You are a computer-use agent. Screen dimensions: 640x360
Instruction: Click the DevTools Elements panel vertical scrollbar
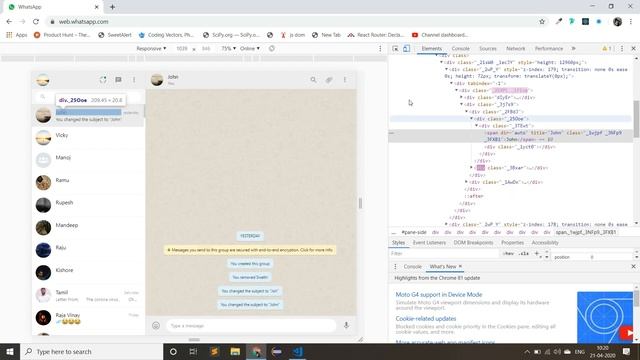coord(636,118)
